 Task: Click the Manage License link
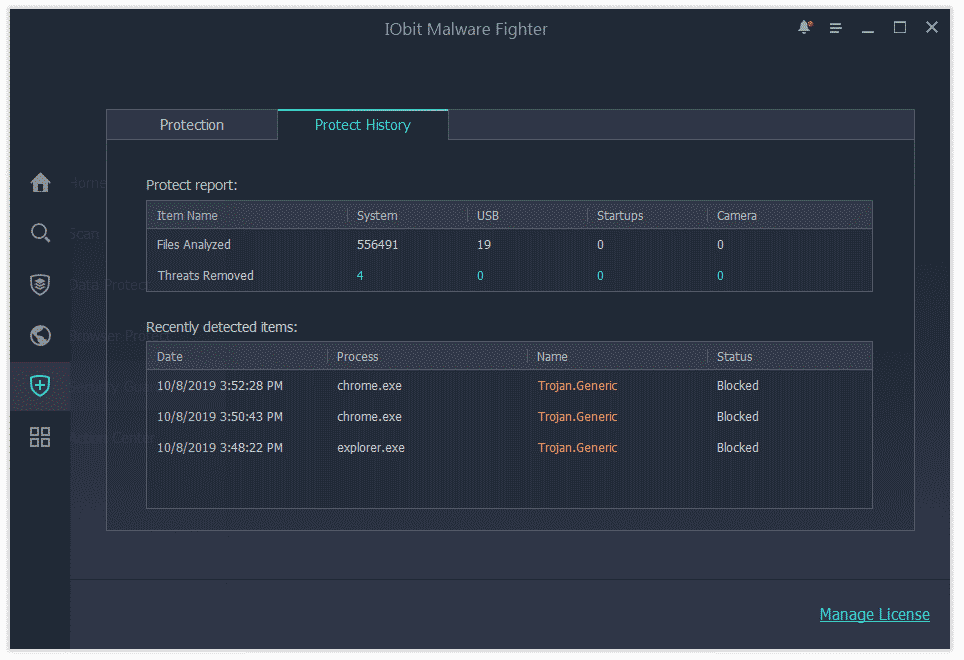[x=874, y=614]
